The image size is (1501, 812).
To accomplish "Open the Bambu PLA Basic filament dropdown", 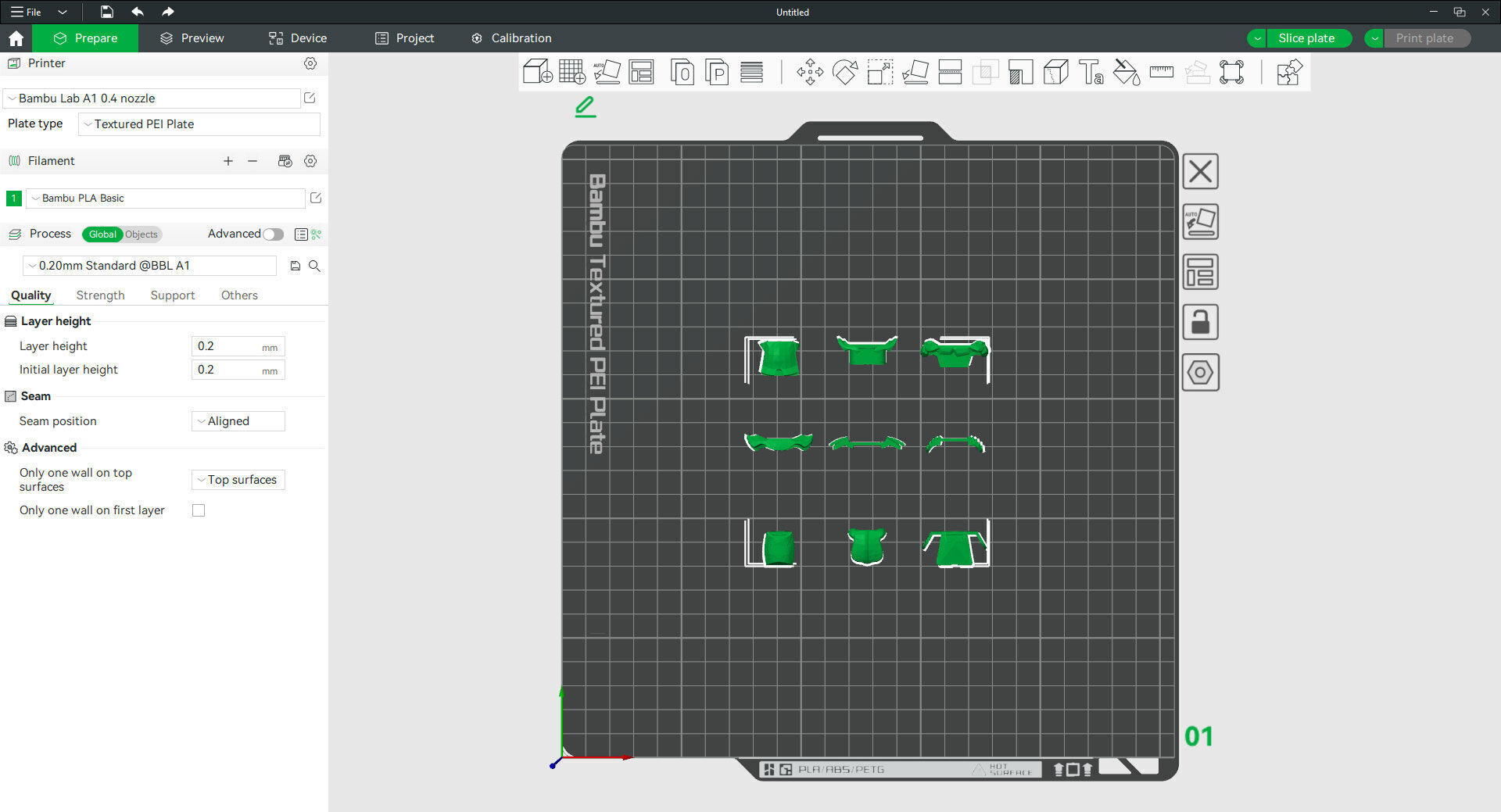I will 166,199.
